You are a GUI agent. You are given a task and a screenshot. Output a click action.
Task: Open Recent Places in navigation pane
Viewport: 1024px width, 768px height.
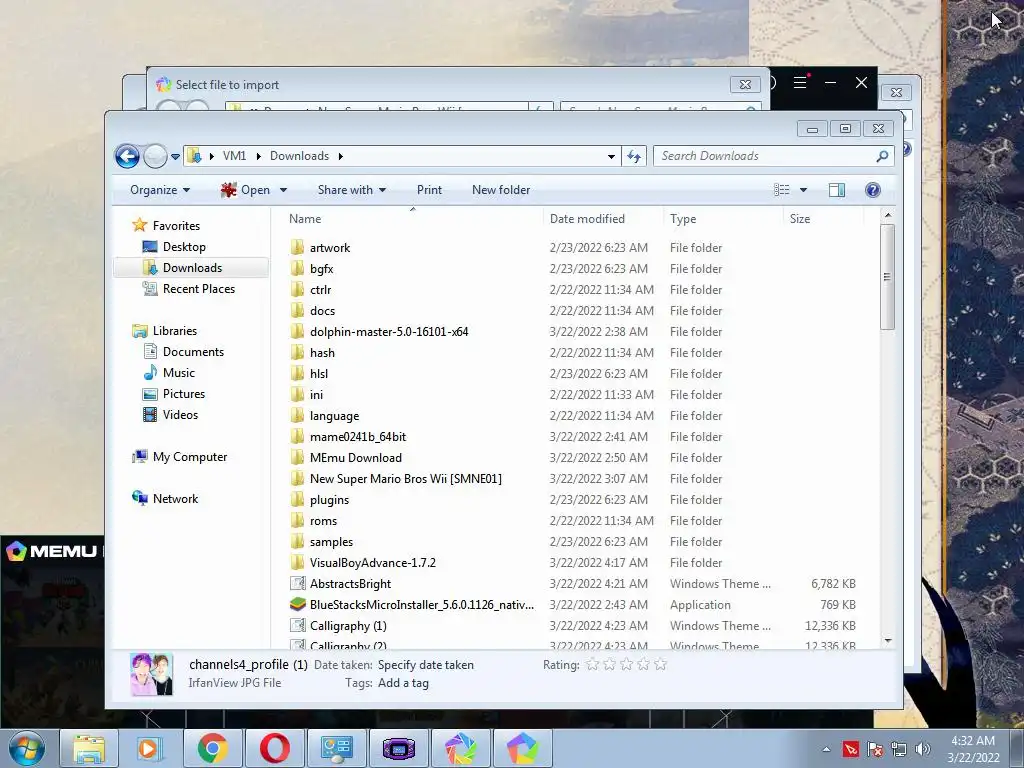(x=189, y=289)
